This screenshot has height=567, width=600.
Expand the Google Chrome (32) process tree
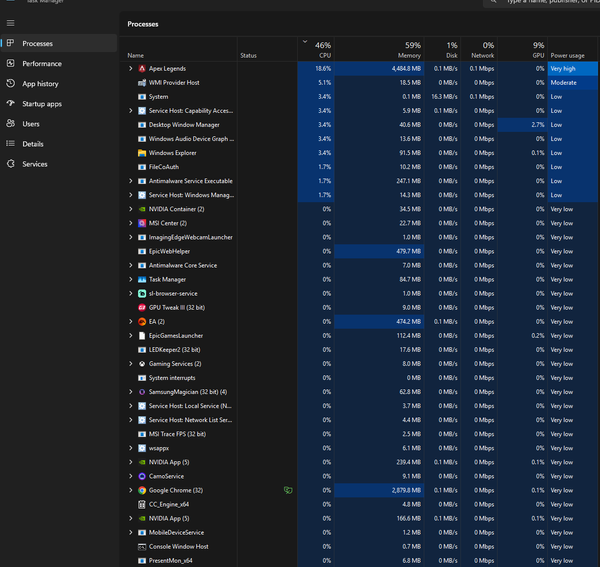point(131,491)
